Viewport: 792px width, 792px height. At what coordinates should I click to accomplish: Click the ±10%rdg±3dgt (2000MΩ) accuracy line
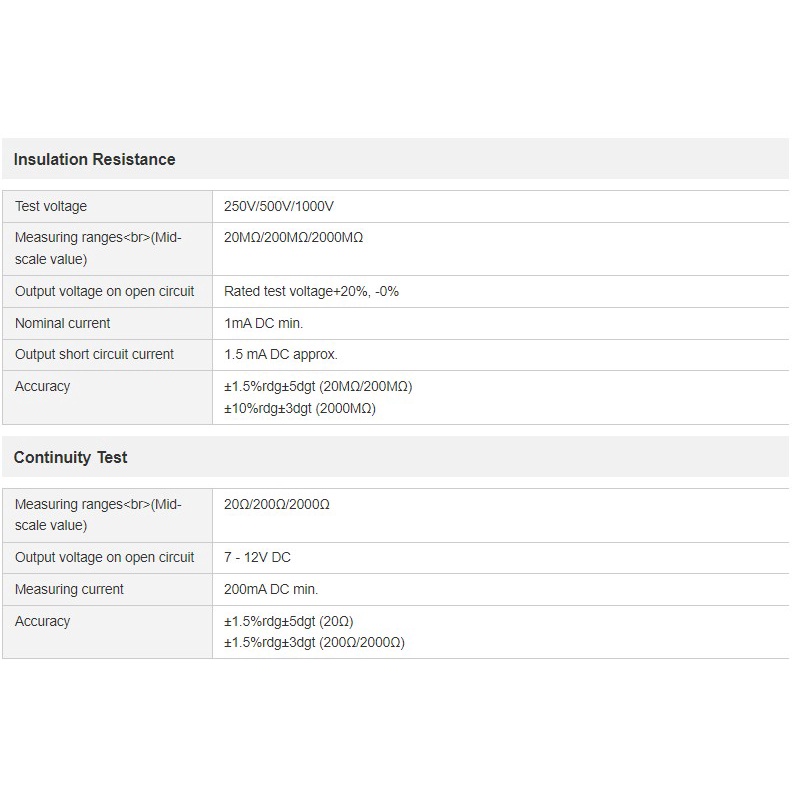coord(300,408)
